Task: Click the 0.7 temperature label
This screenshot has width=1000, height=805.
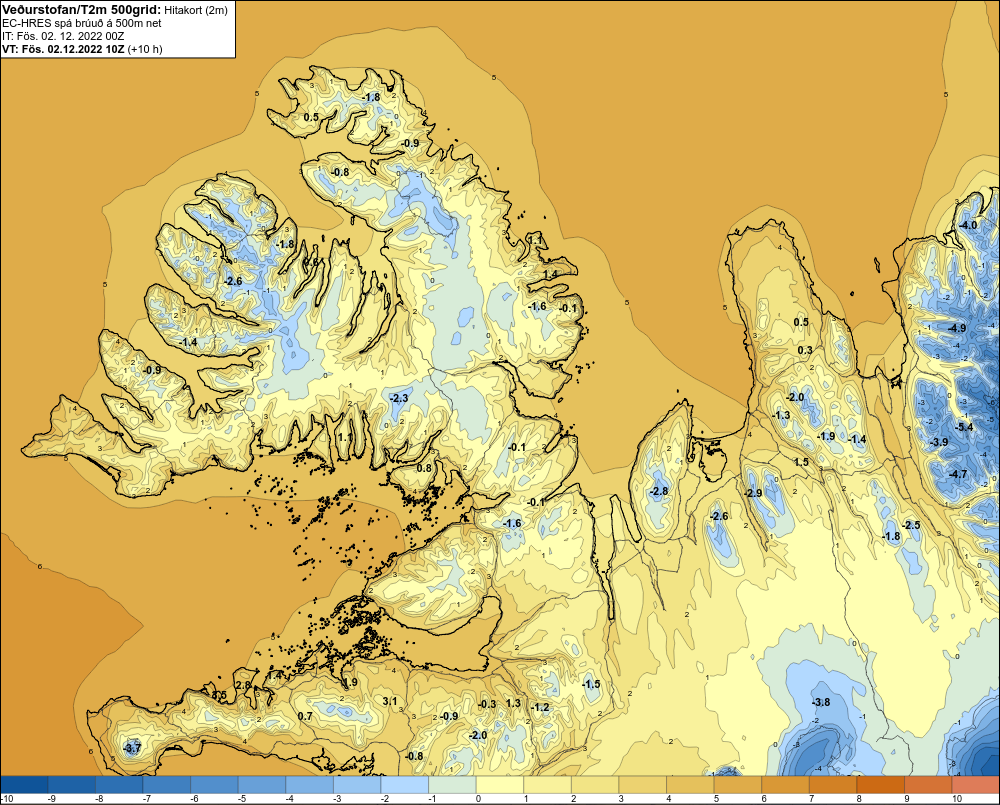Action: coord(305,716)
